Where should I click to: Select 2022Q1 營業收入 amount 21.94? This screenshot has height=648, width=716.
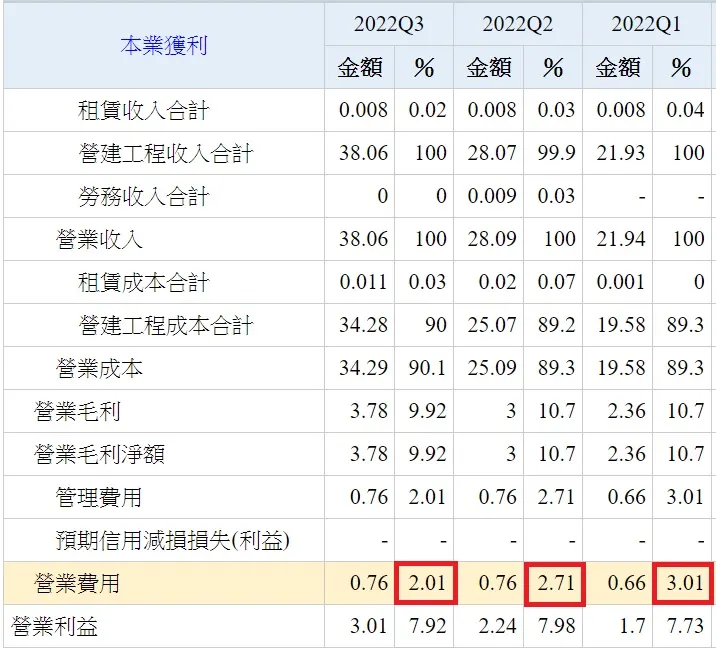click(621, 239)
